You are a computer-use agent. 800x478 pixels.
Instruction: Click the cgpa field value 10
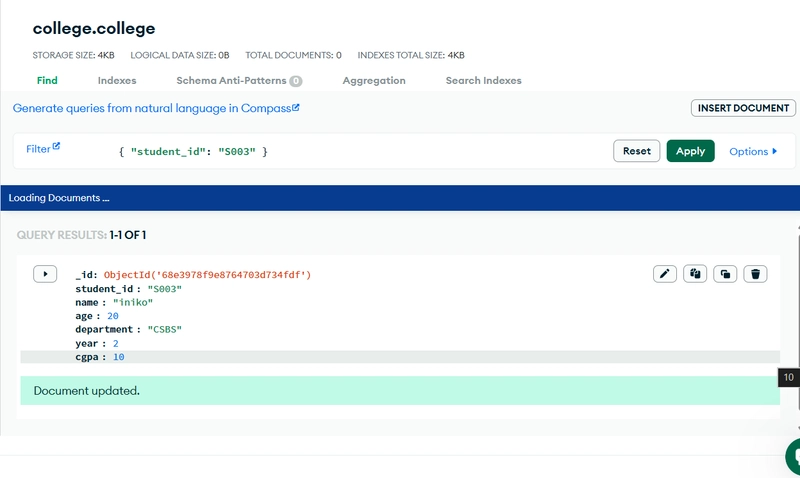point(118,357)
